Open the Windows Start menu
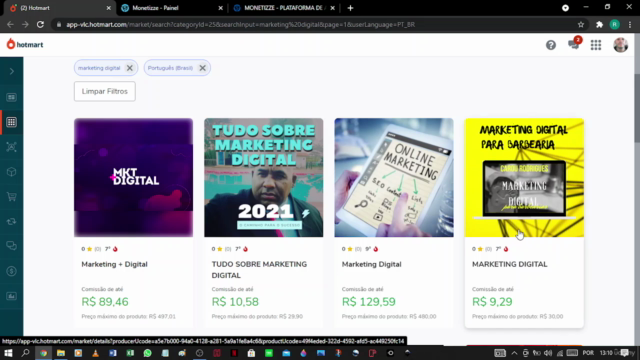Image resolution: width=640 pixels, height=360 pixels. coord(8,353)
